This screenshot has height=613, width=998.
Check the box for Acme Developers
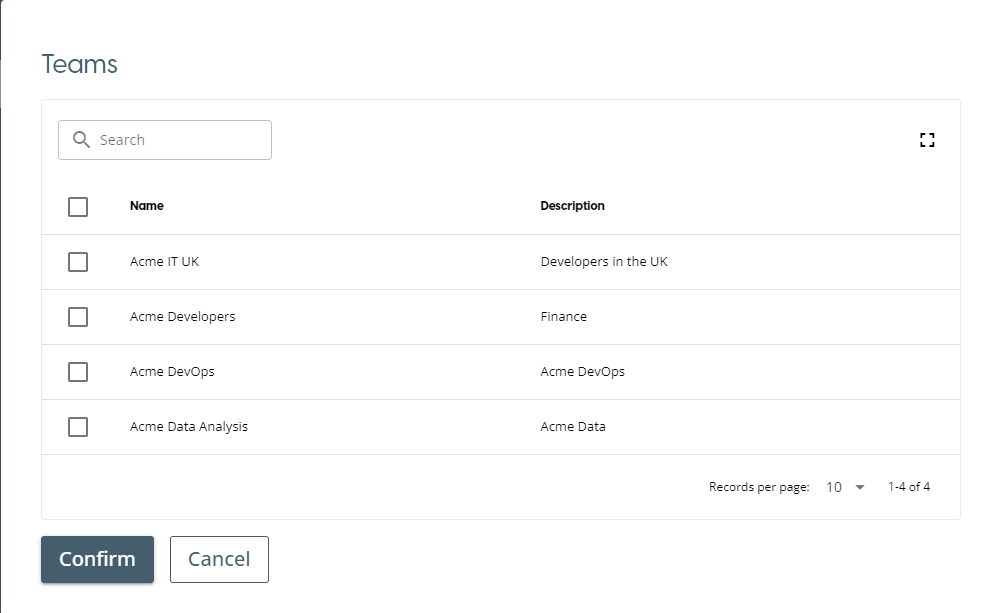pos(78,317)
